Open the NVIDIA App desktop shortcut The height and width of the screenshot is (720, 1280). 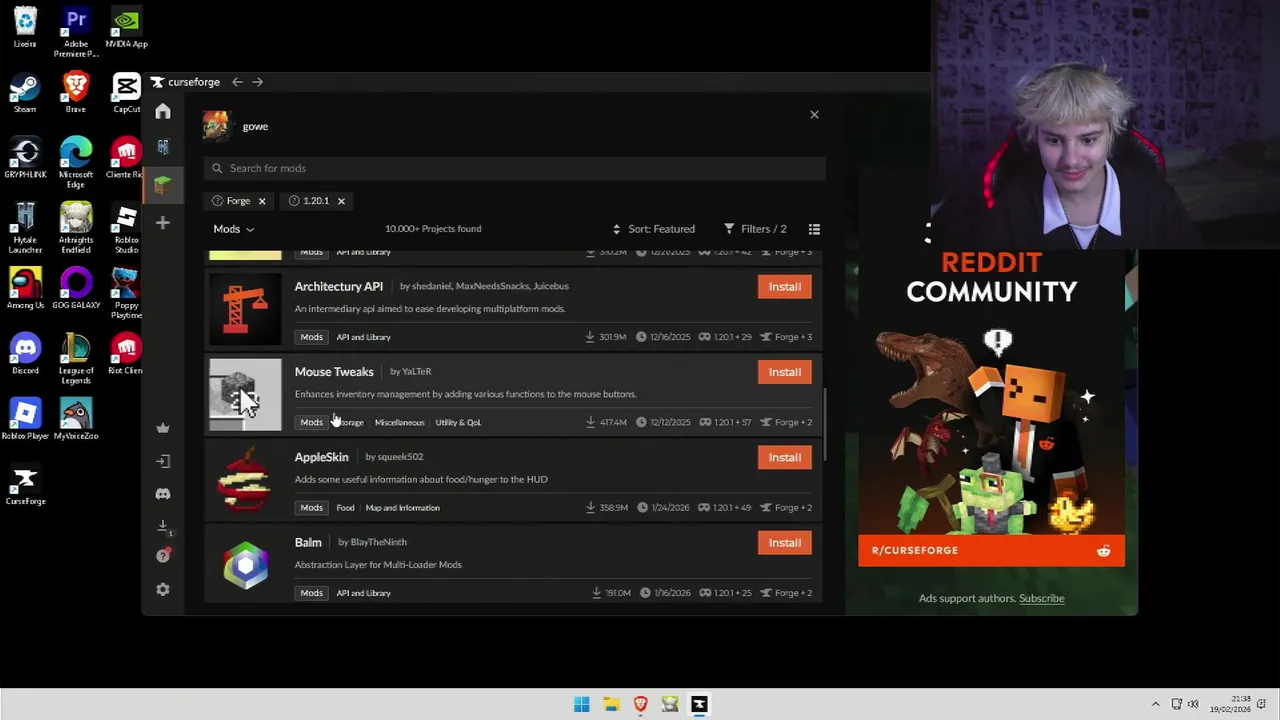click(x=126, y=28)
